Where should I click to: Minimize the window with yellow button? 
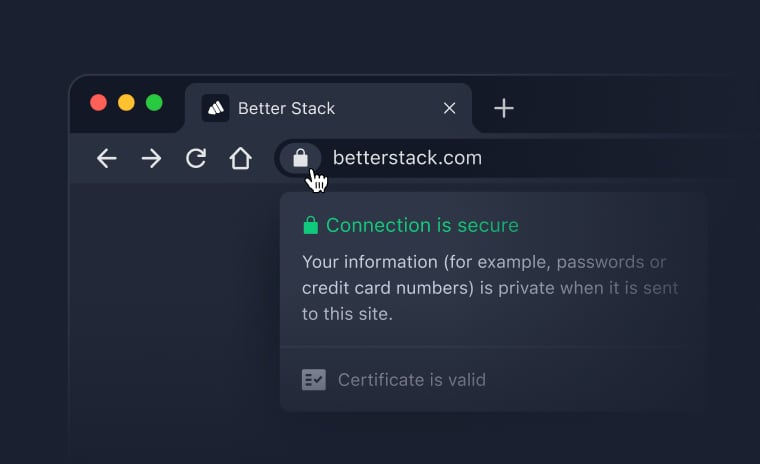point(126,102)
